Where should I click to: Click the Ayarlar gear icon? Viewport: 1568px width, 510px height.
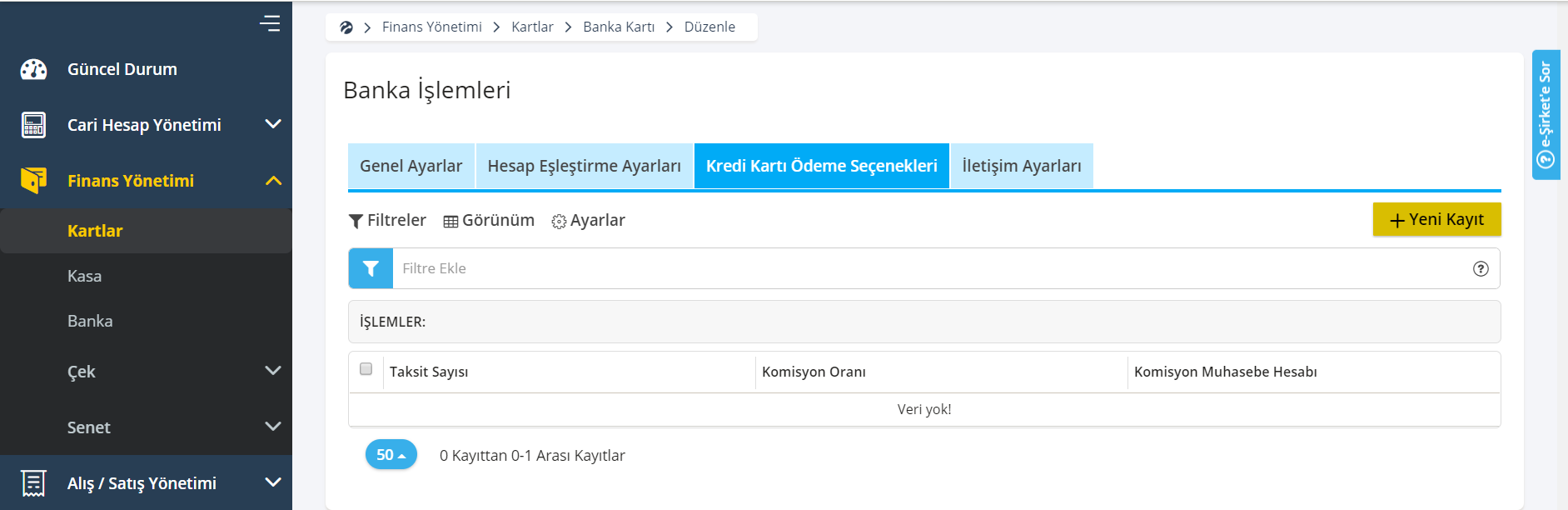[x=559, y=222]
